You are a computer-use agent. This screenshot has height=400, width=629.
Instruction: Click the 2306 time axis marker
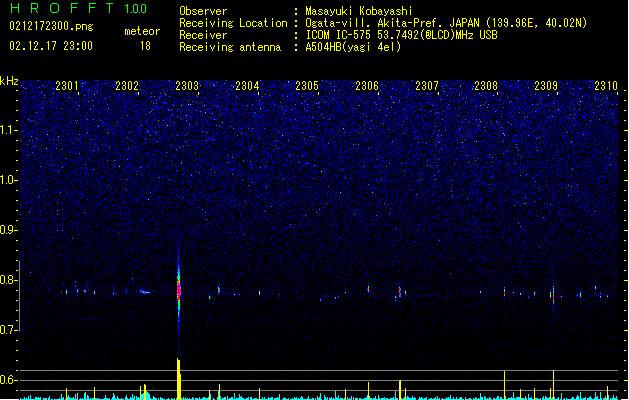[367, 85]
